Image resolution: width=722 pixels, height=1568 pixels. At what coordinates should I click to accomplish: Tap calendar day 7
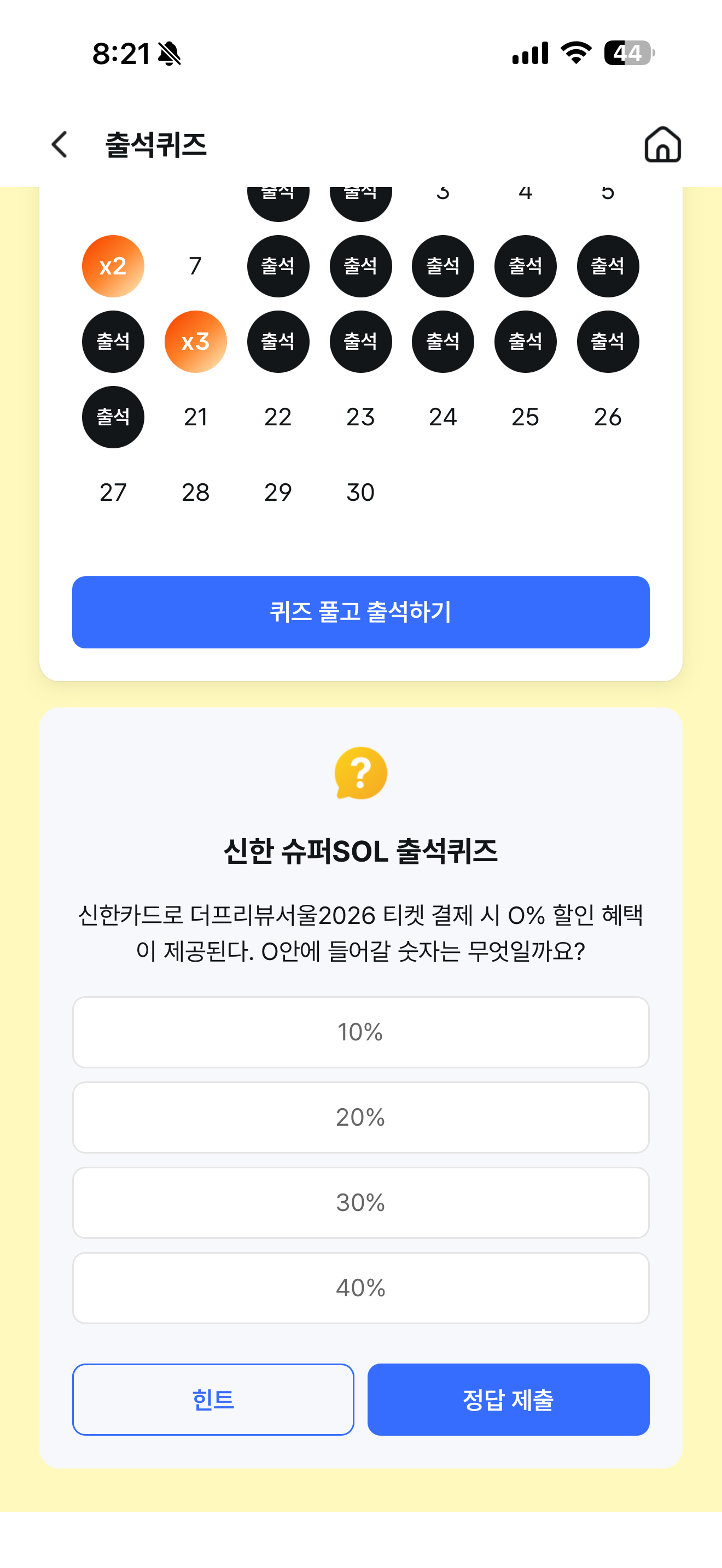[x=195, y=266]
